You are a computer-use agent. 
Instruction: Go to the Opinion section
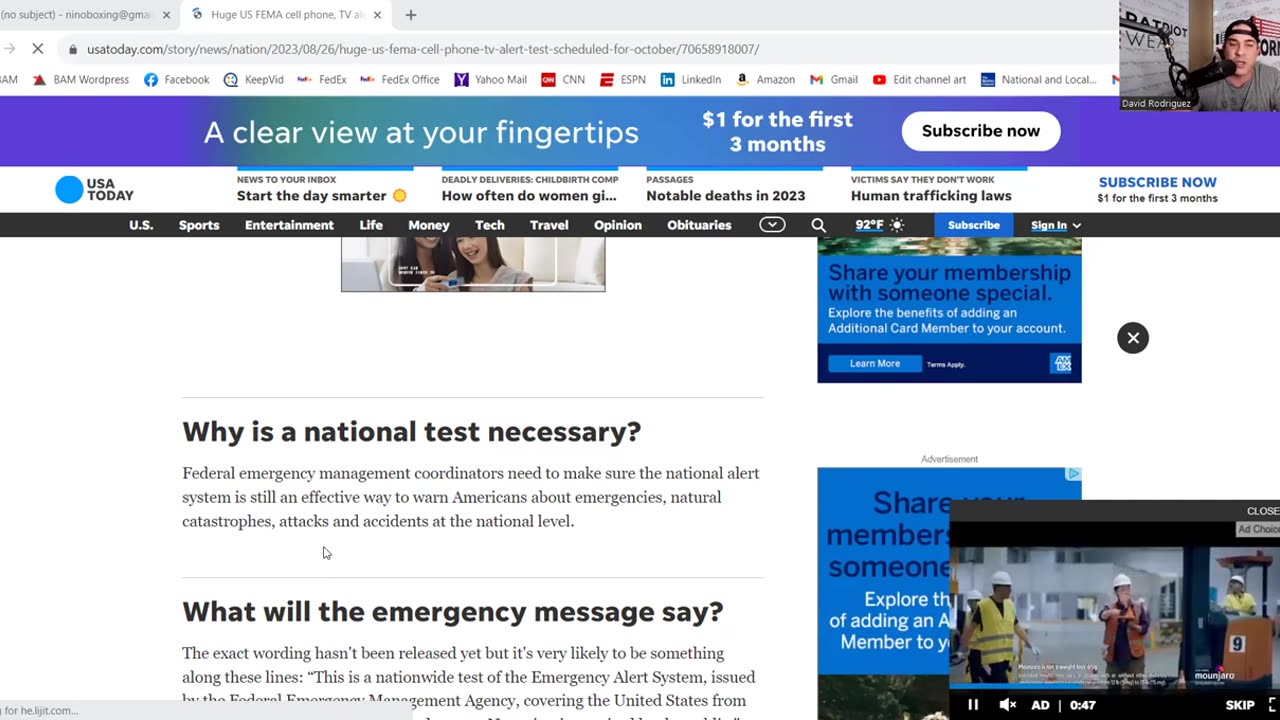point(618,225)
